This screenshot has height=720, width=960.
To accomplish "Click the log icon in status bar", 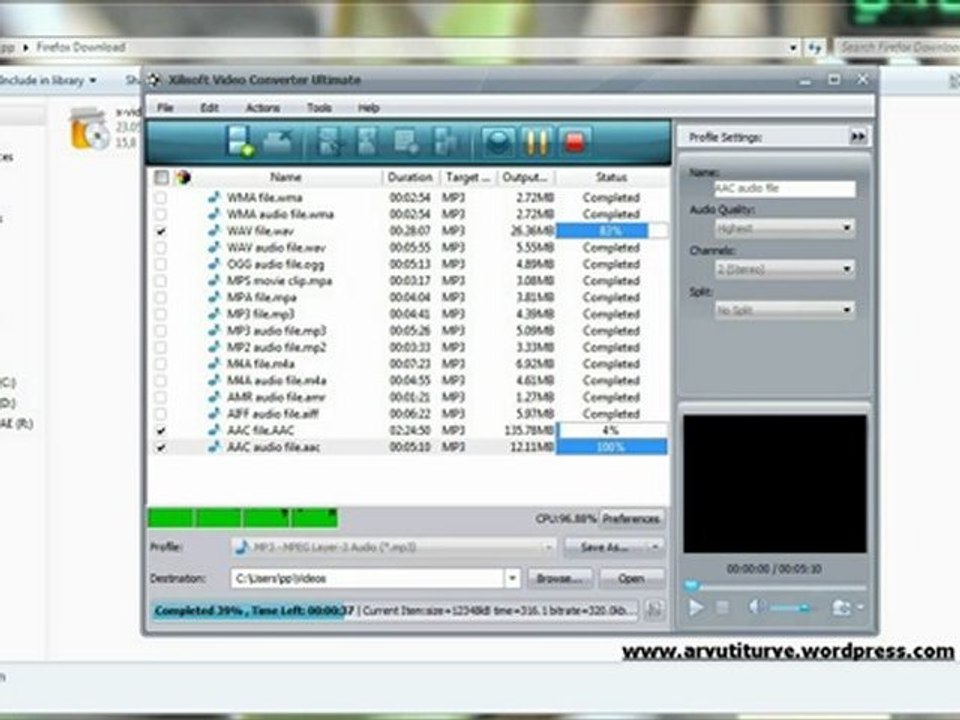I will [654, 609].
